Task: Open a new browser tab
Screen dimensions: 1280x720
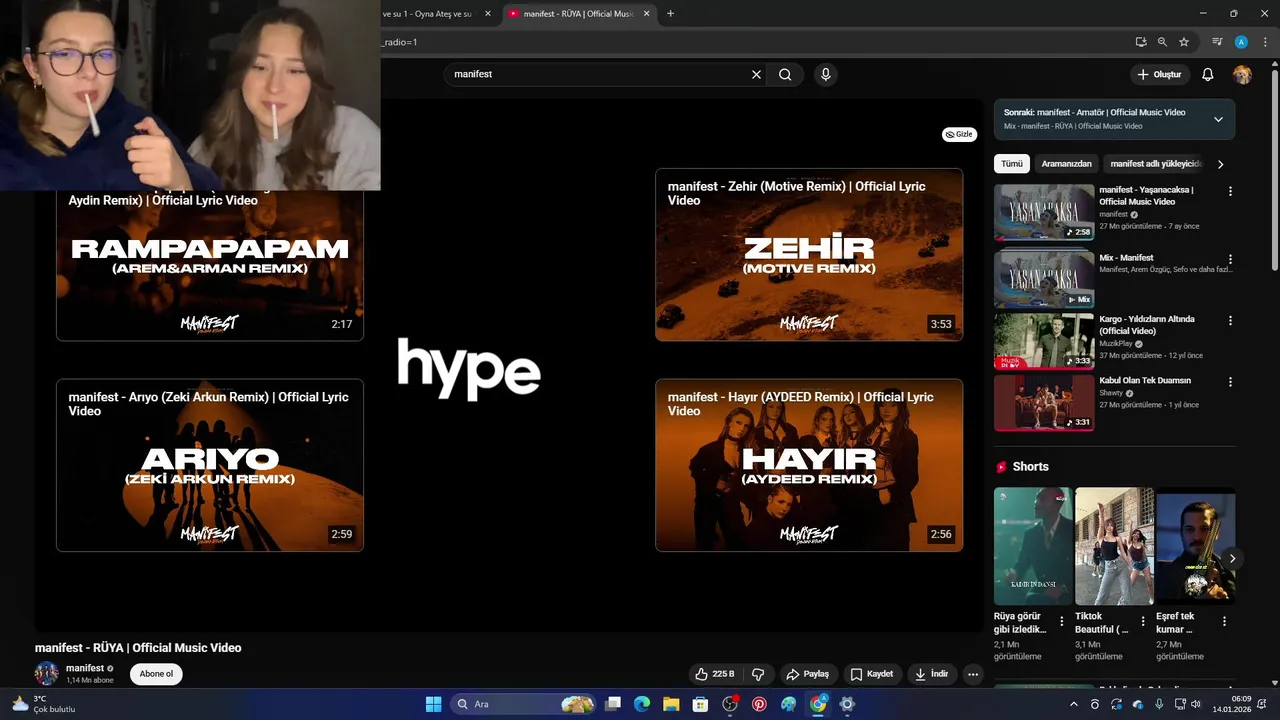Action: pos(670,14)
